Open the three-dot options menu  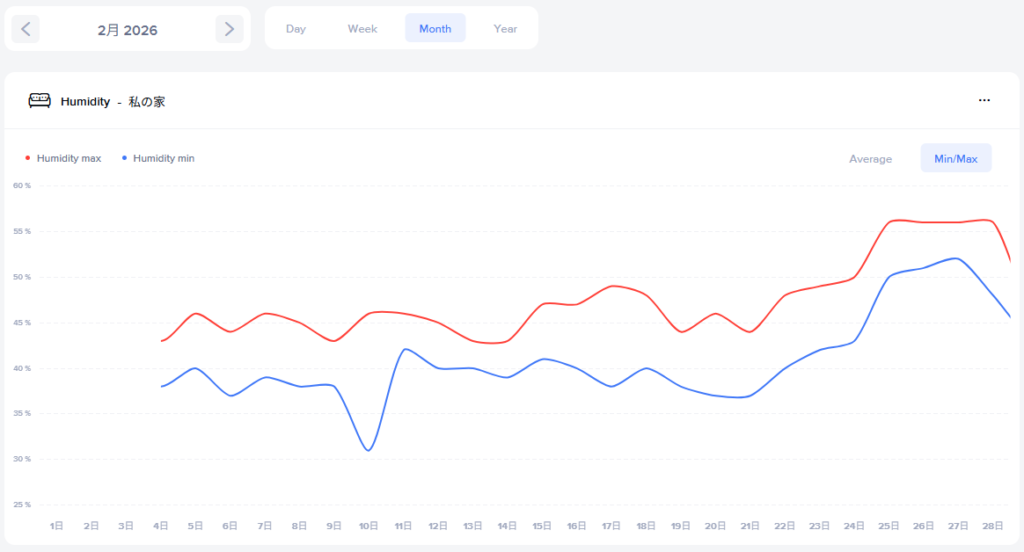point(984,101)
